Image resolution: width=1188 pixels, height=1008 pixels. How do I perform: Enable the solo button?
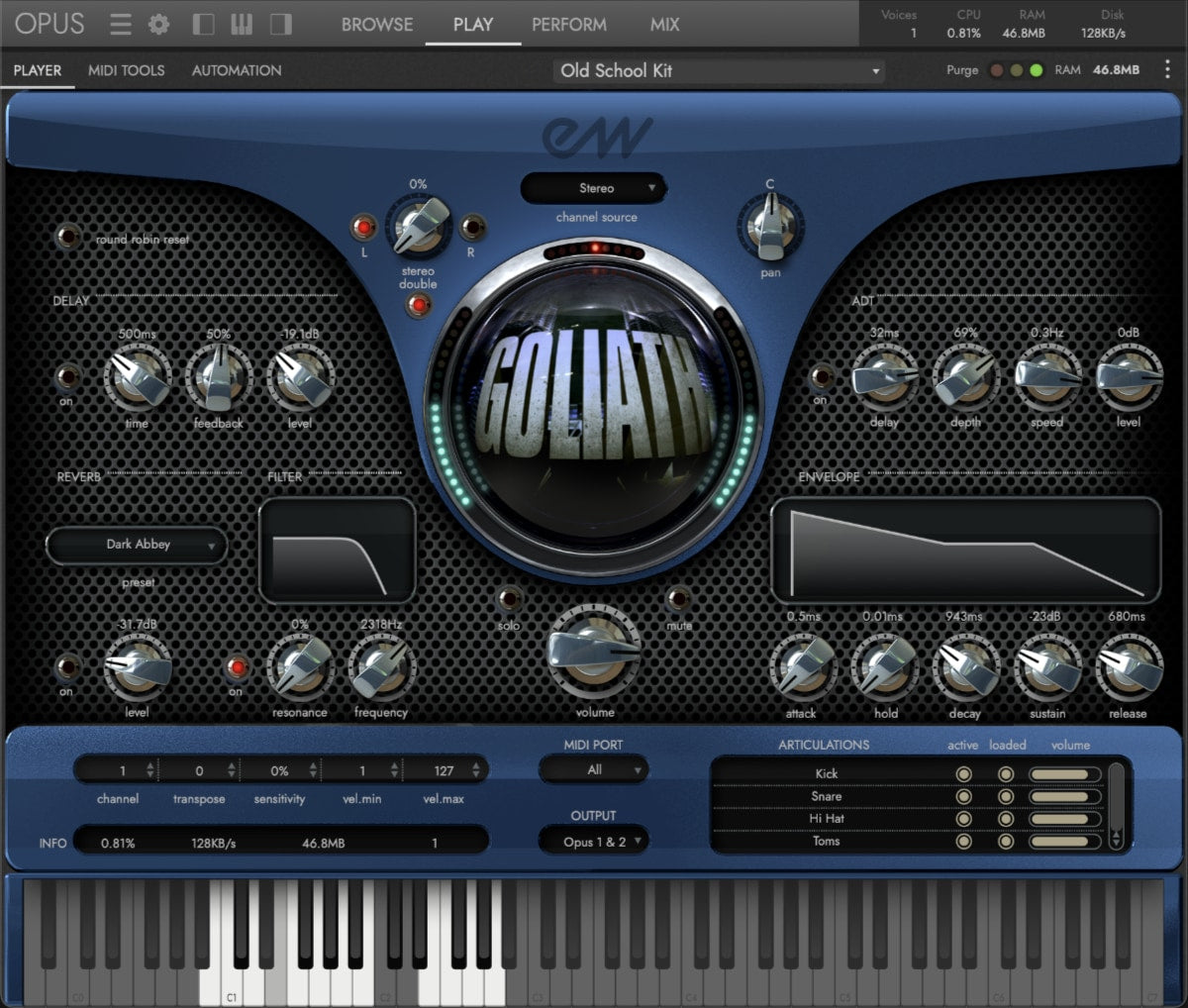tap(509, 598)
